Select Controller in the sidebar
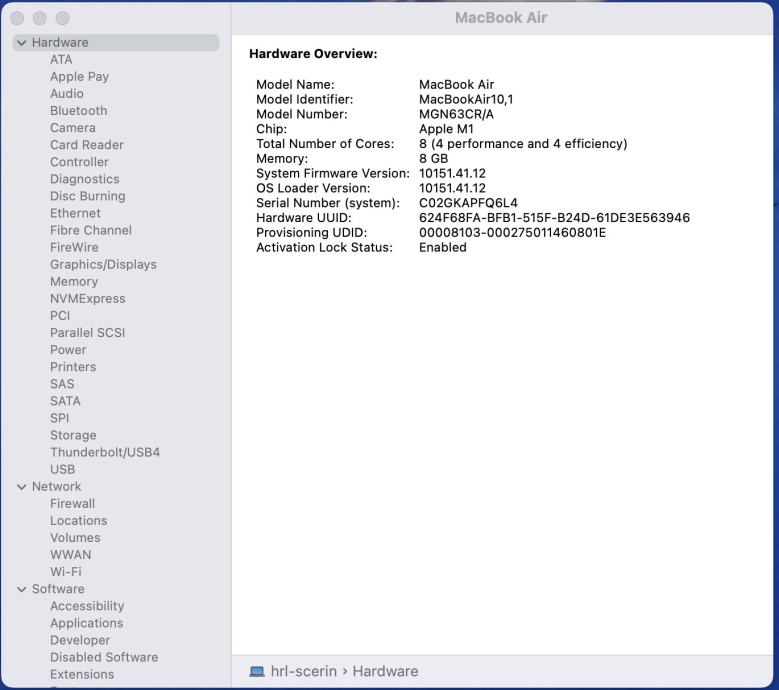Image resolution: width=779 pixels, height=690 pixels. click(x=79, y=162)
